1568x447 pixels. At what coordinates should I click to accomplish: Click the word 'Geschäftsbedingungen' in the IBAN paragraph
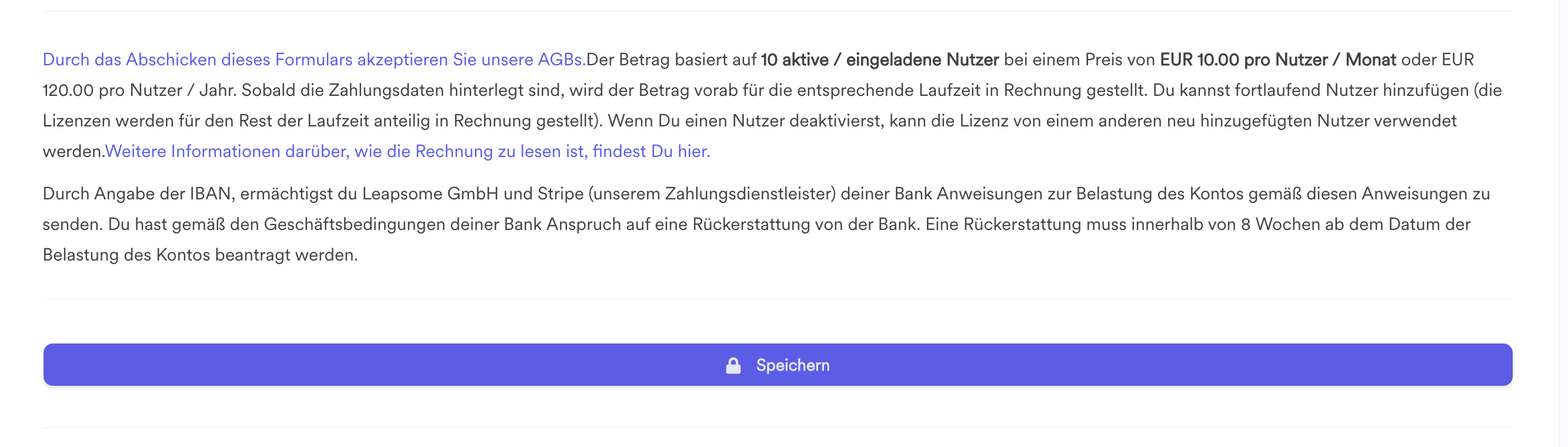(354, 224)
